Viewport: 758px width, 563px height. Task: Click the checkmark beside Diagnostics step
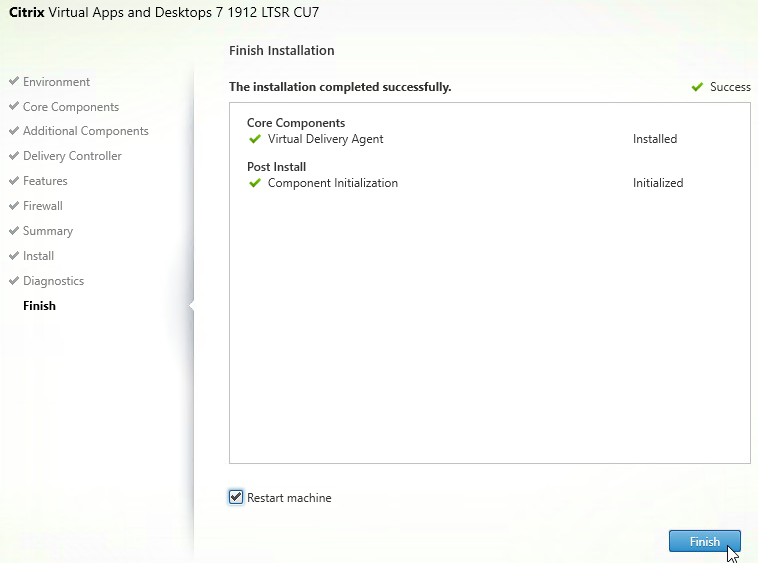[14, 281]
